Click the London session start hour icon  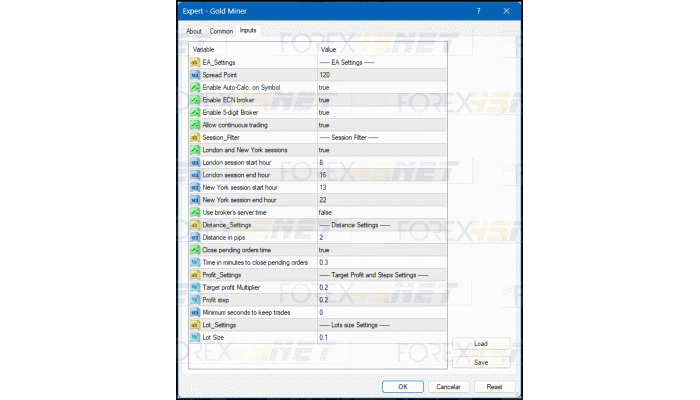[194, 162]
